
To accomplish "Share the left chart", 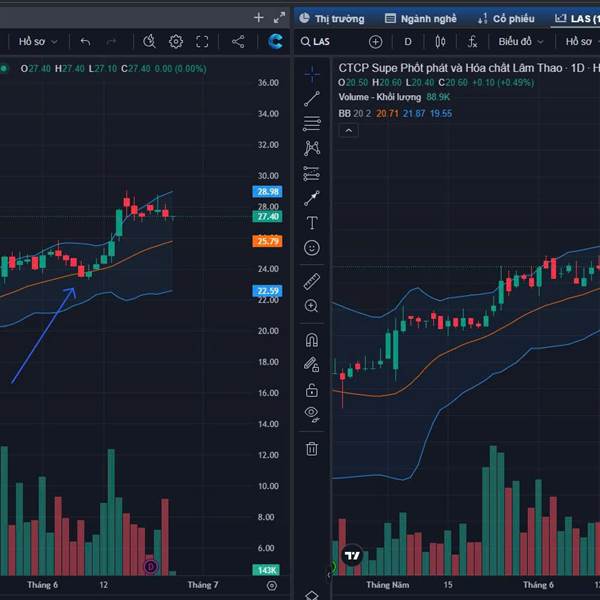I will point(238,41).
